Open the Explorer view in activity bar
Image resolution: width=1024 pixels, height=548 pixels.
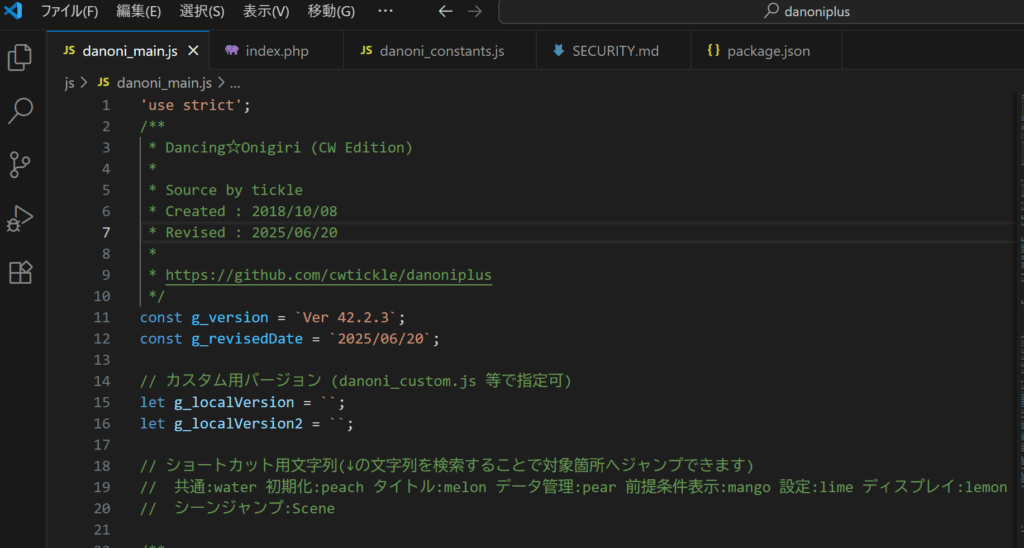click(20, 57)
